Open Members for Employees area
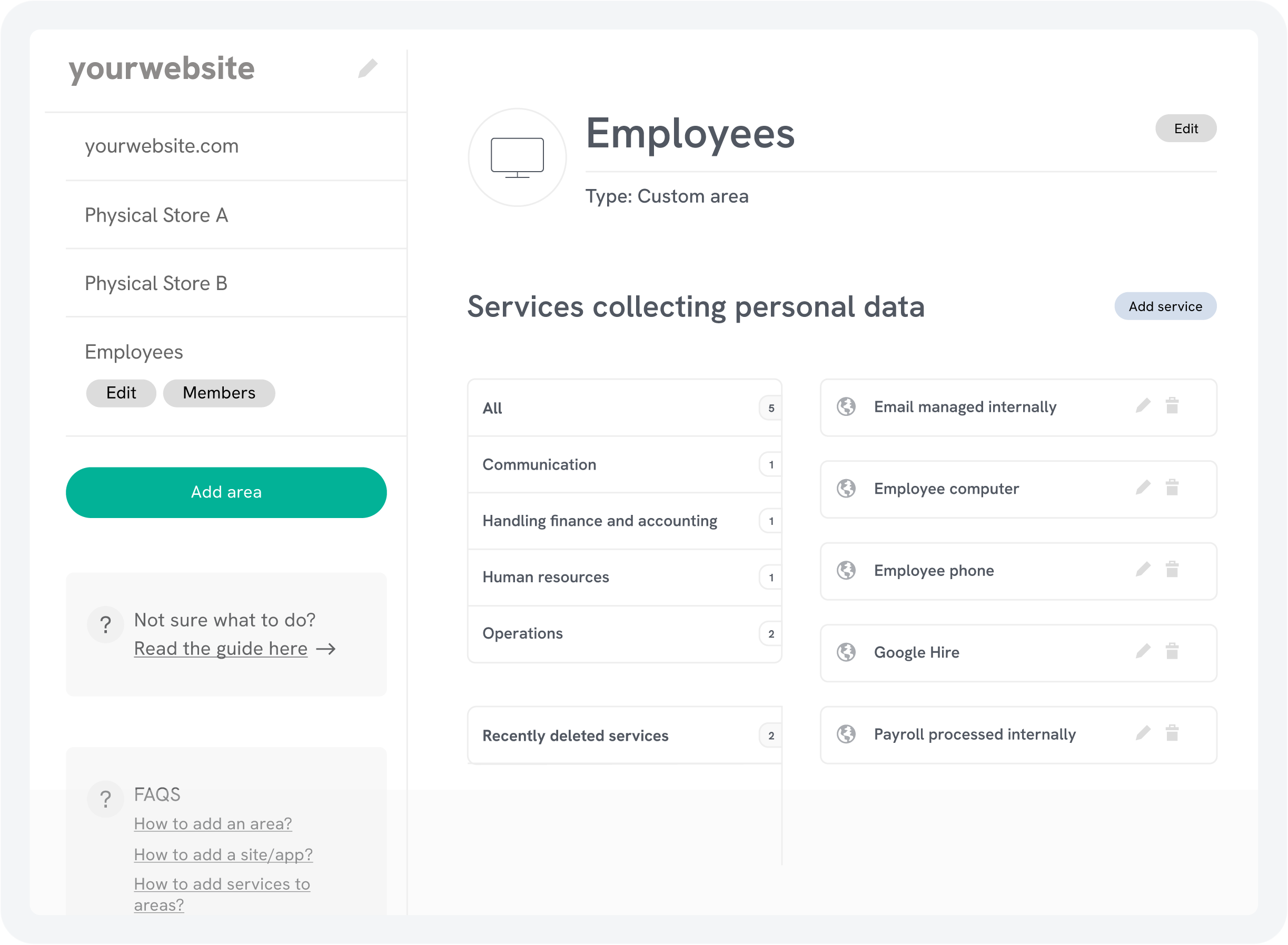This screenshot has height=945, width=1288. coord(219,393)
